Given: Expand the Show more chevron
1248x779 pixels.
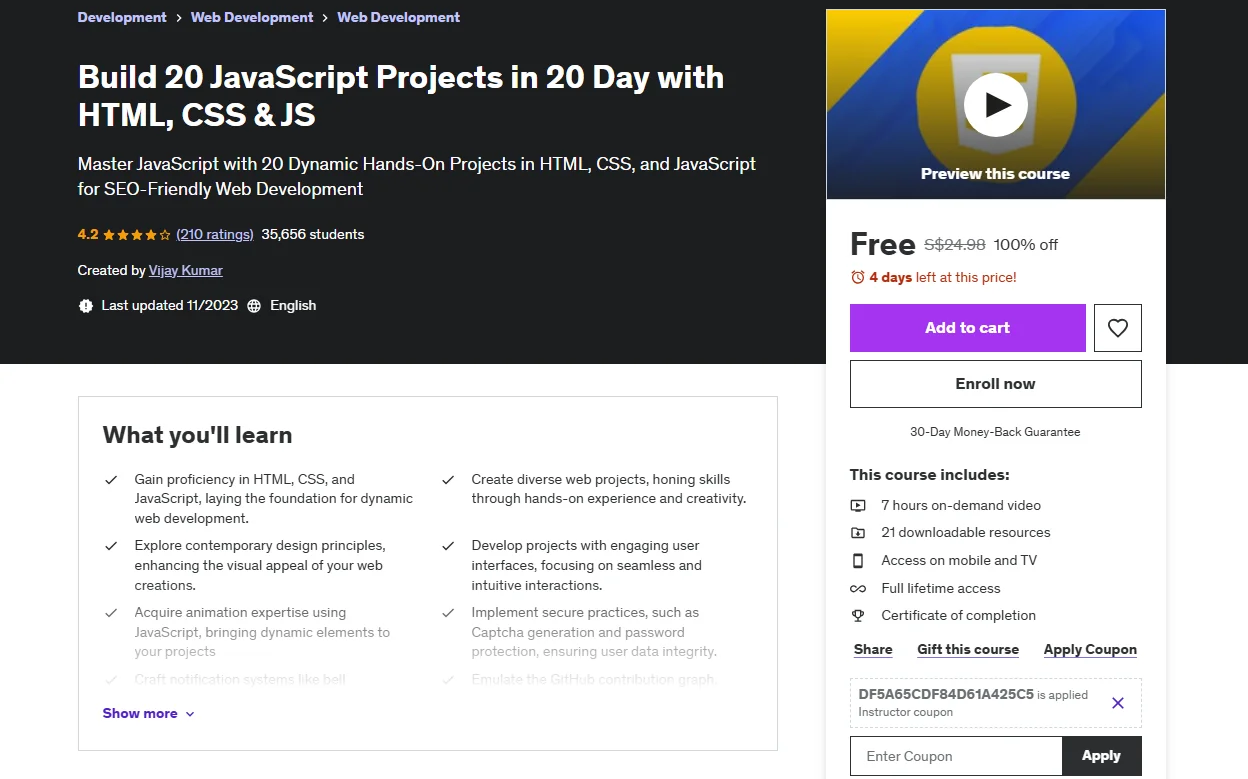Looking at the screenshot, I should [190, 714].
